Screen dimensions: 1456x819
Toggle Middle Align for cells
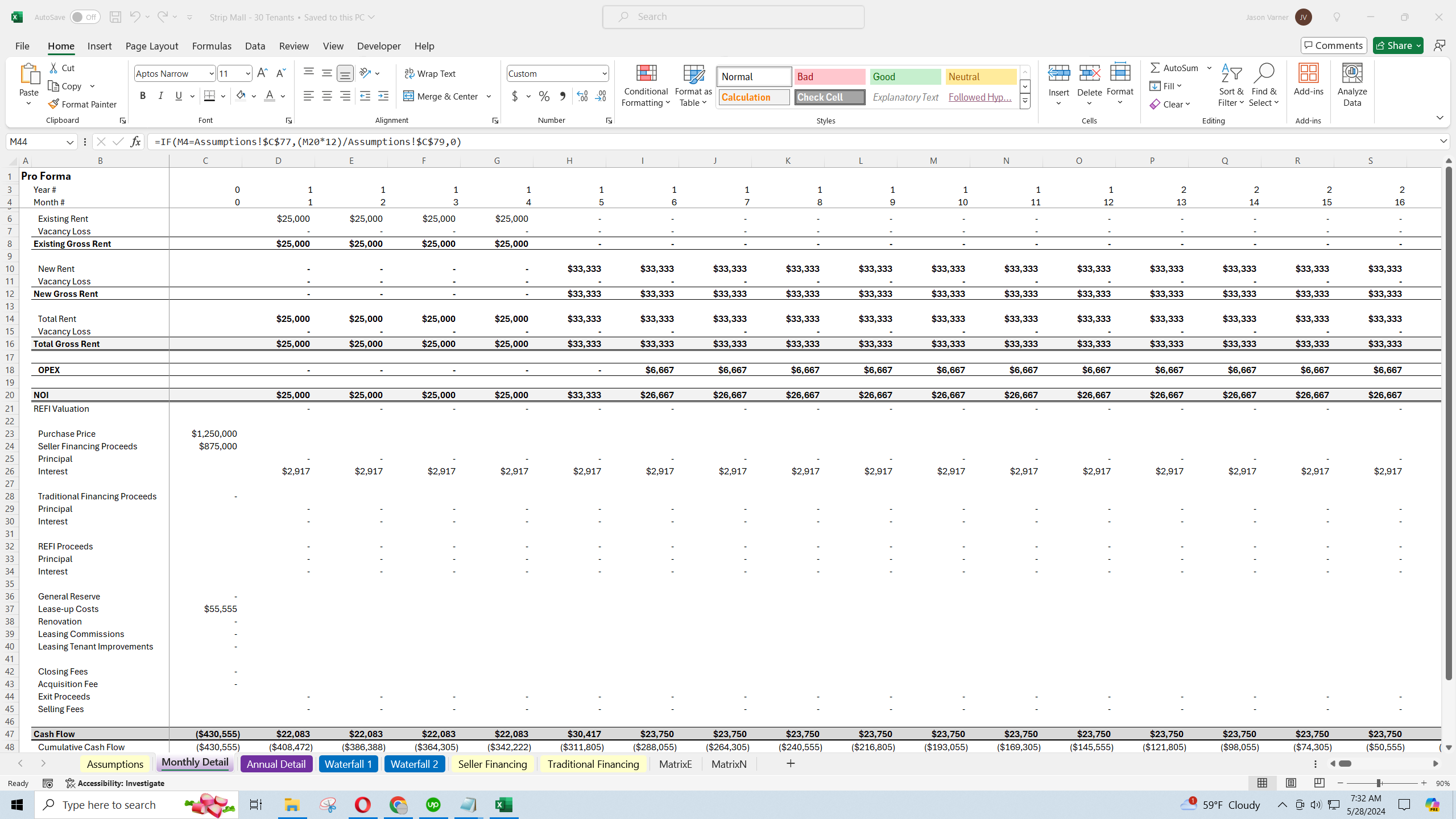click(327, 73)
